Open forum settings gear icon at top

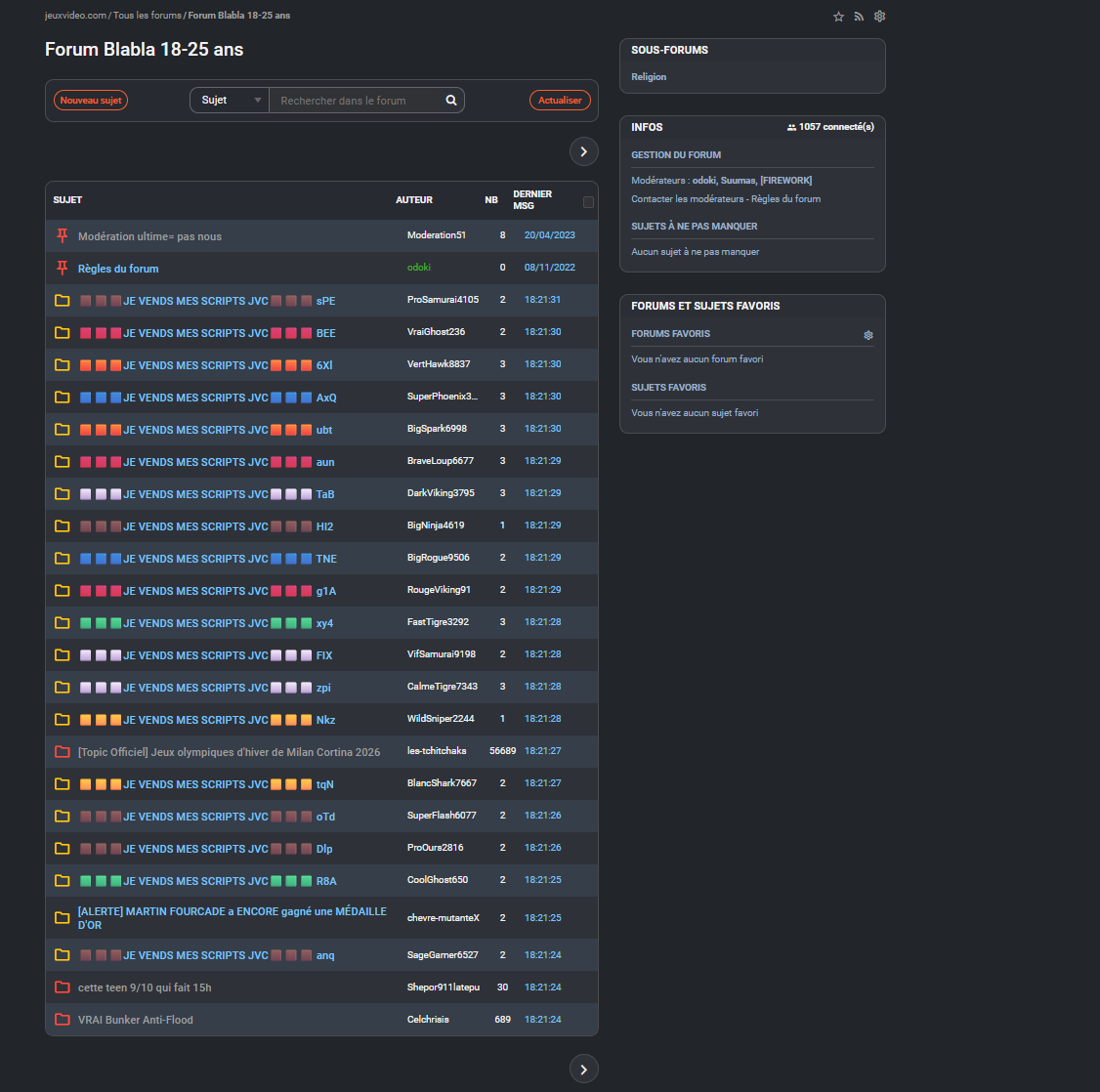coord(879,17)
